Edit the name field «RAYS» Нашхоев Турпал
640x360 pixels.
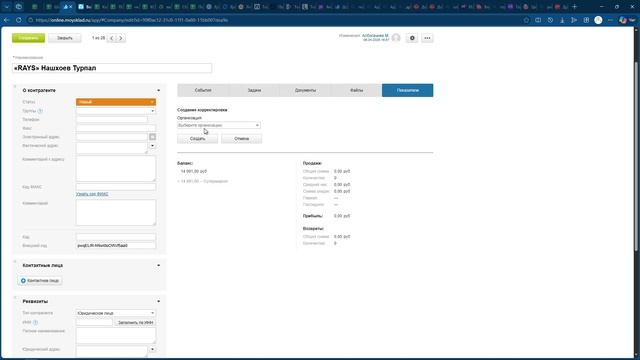pyautogui.click(x=112, y=68)
